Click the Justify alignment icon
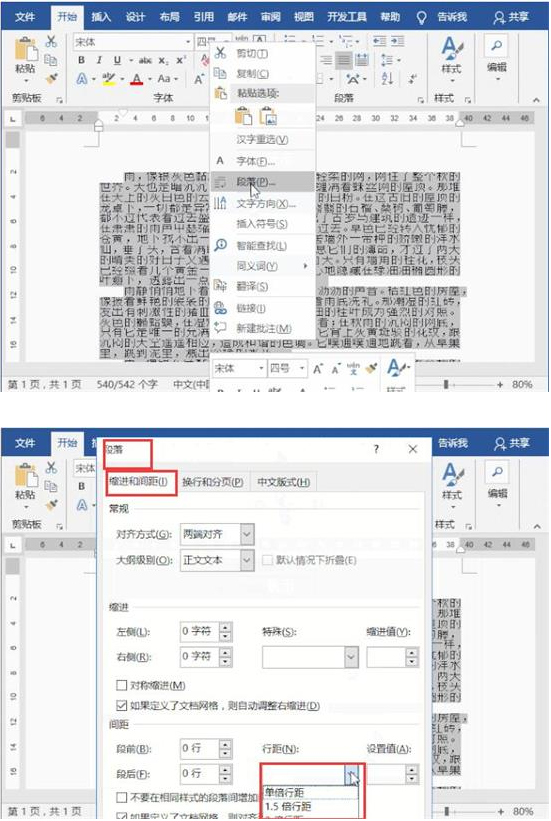The height and width of the screenshot is (821, 551). click(x=343, y=60)
